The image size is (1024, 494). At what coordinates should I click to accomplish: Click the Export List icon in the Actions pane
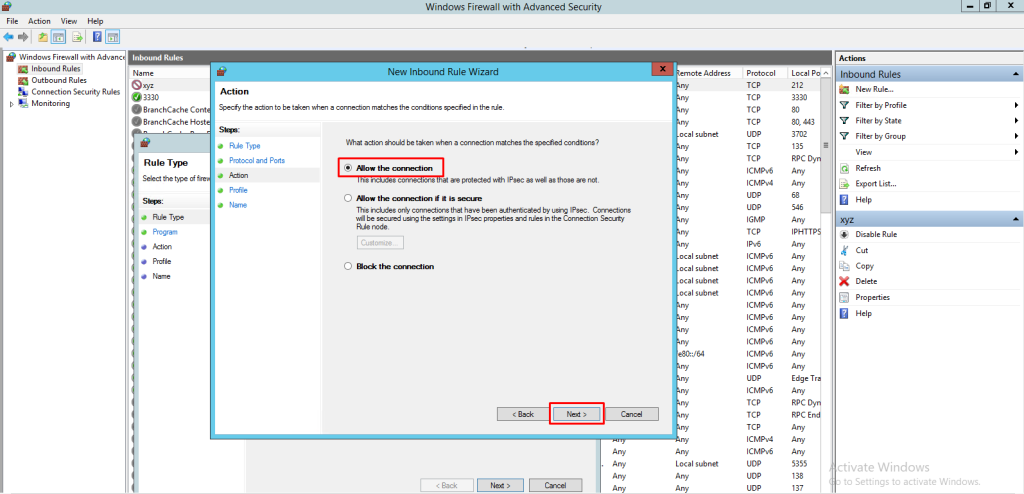coord(844,184)
